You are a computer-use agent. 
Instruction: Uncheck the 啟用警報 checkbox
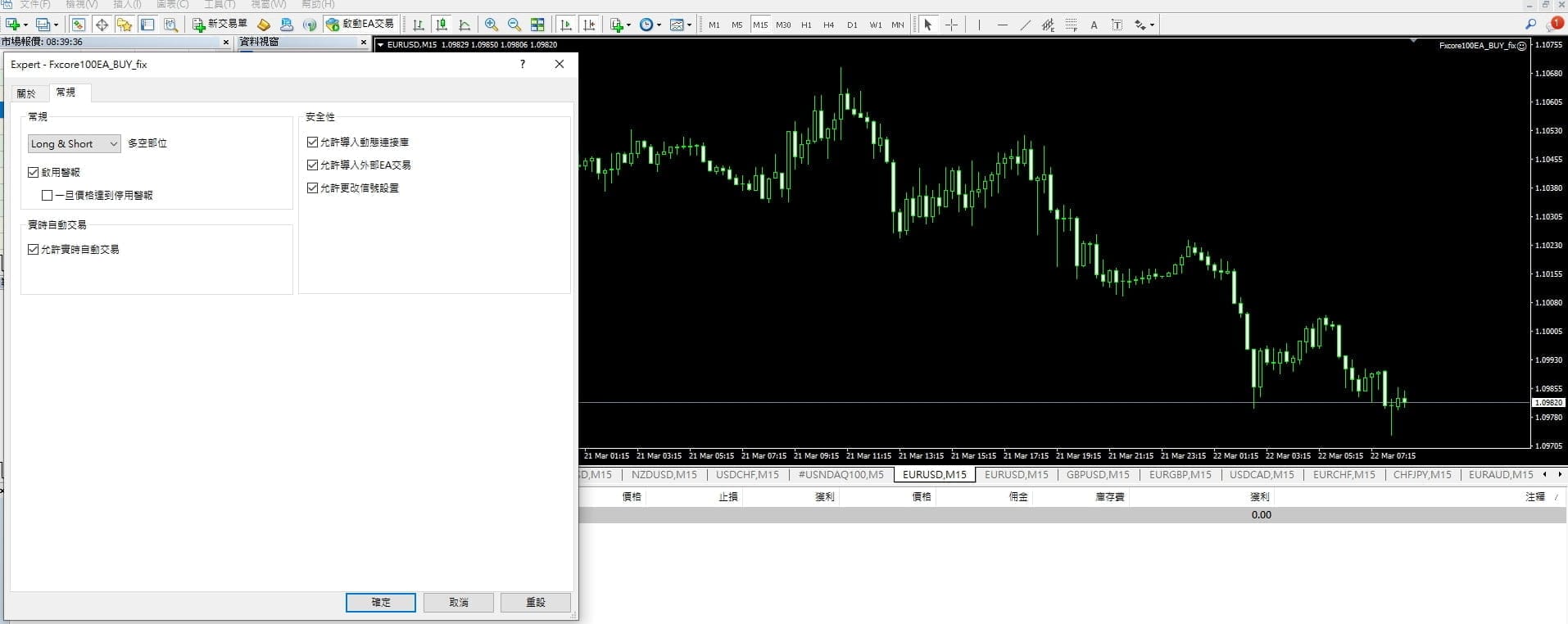tap(34, 172)
